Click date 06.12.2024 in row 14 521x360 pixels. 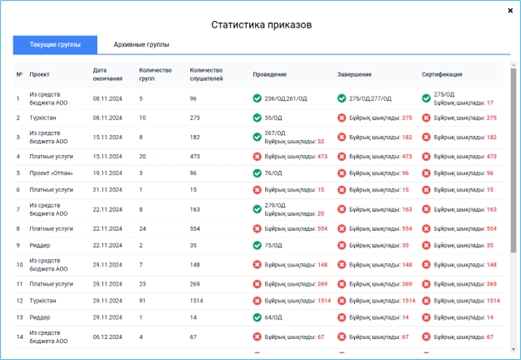[x=107, y=337]
